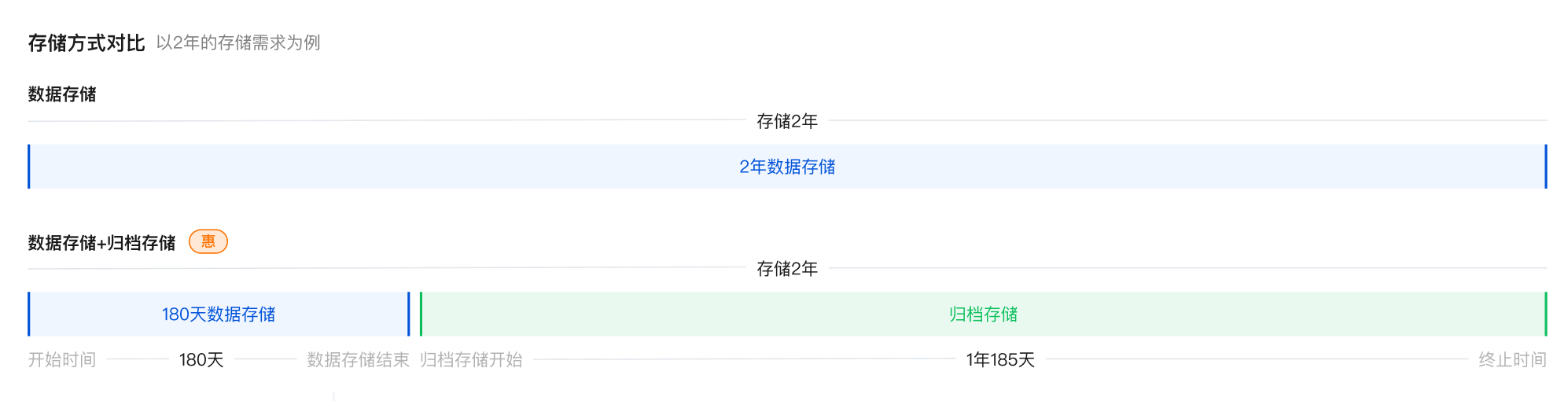
Task: Click the green right edge marker of 归档存储
Action: click(x=1545, y=315)
